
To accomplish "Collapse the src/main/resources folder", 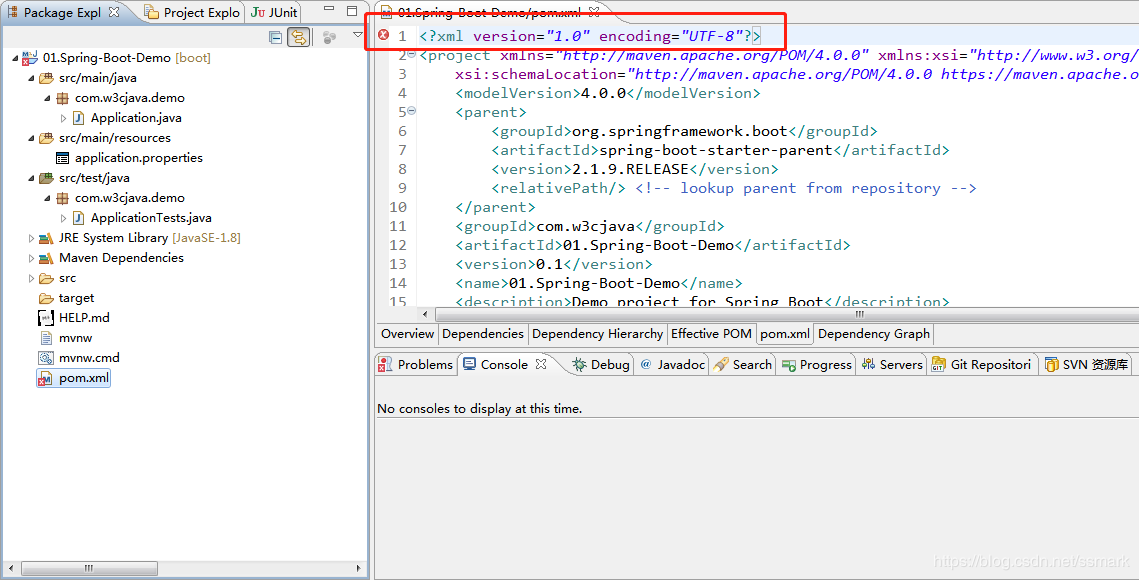I will tap(31, 138).
